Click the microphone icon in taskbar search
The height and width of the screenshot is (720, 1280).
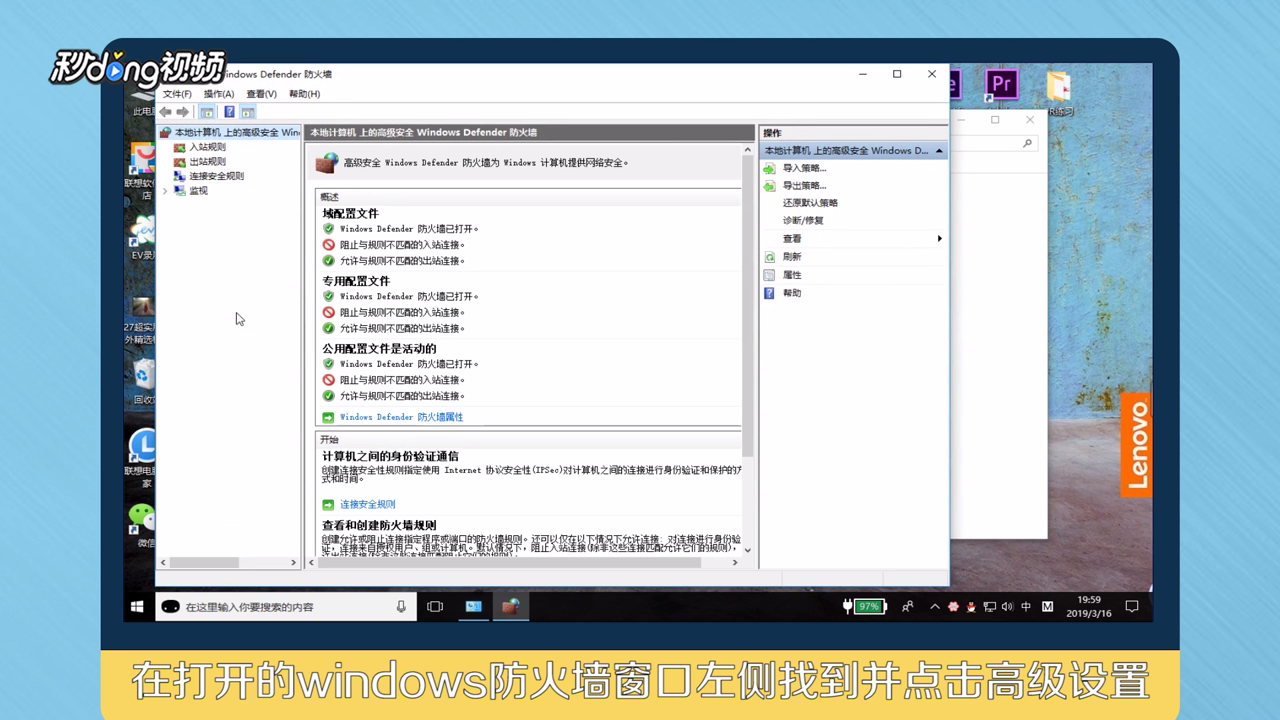point(401,606)
